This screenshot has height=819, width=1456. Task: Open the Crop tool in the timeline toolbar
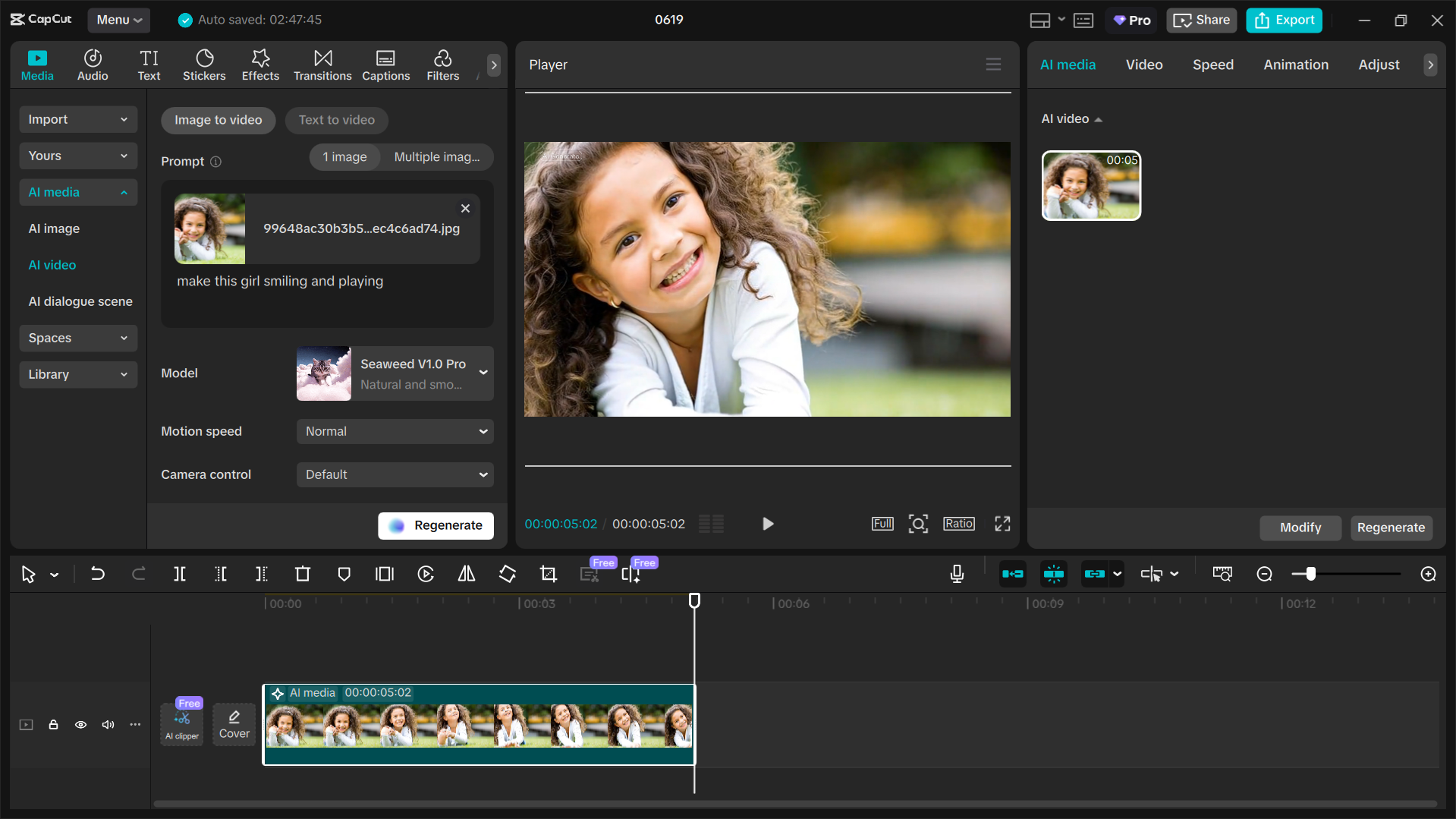click(x=548, y=574)
